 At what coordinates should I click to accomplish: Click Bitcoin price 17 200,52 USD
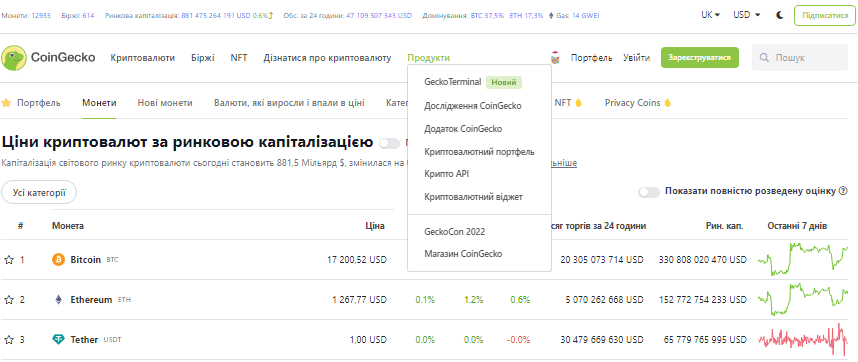(357, 260)
